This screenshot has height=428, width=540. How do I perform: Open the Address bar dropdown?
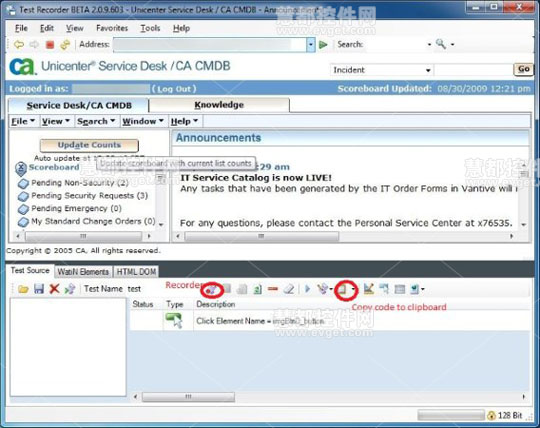click(x=311, y=45)
